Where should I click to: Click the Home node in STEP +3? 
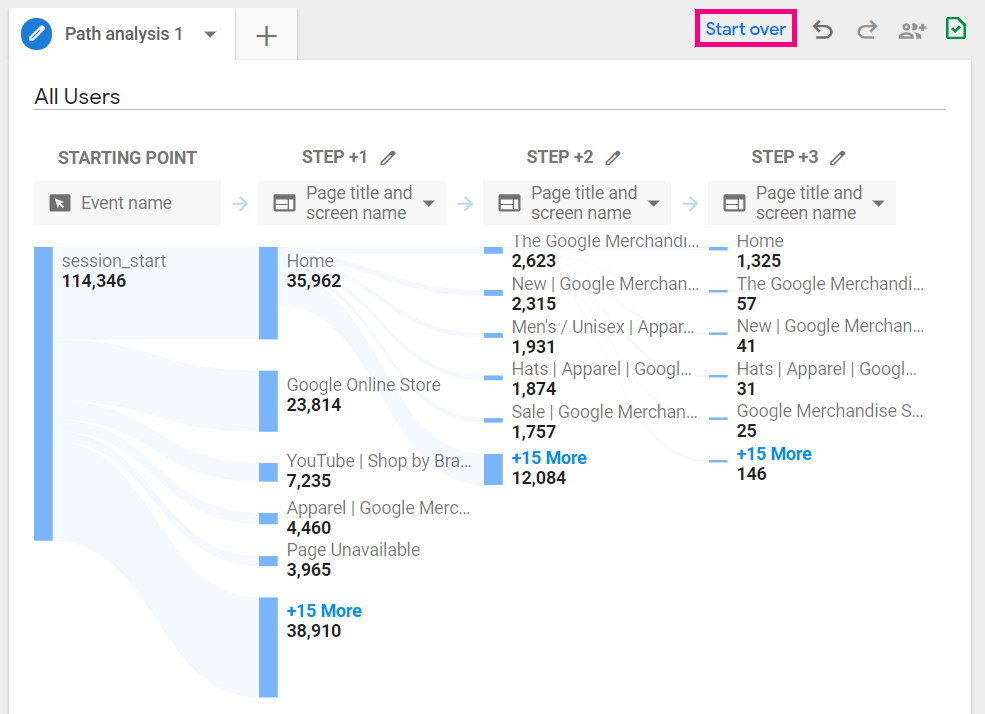click(x=760, y=241)
